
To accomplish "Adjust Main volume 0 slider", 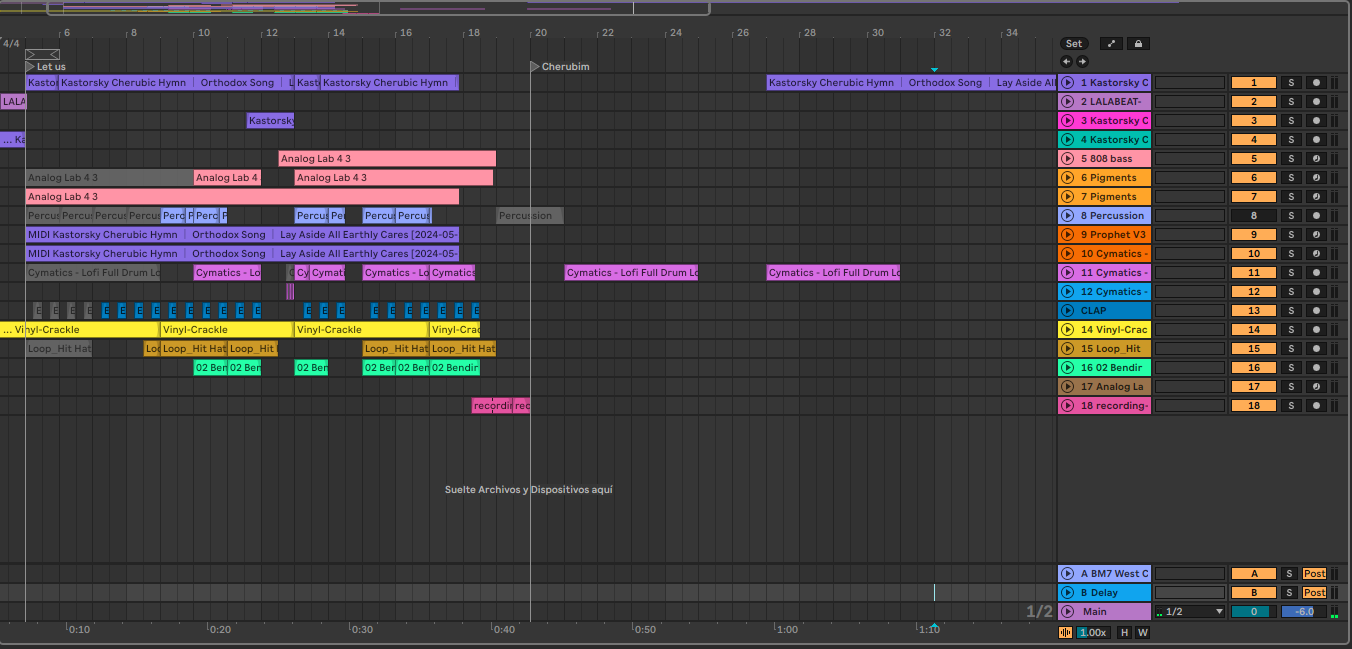I will [1253, 612].
